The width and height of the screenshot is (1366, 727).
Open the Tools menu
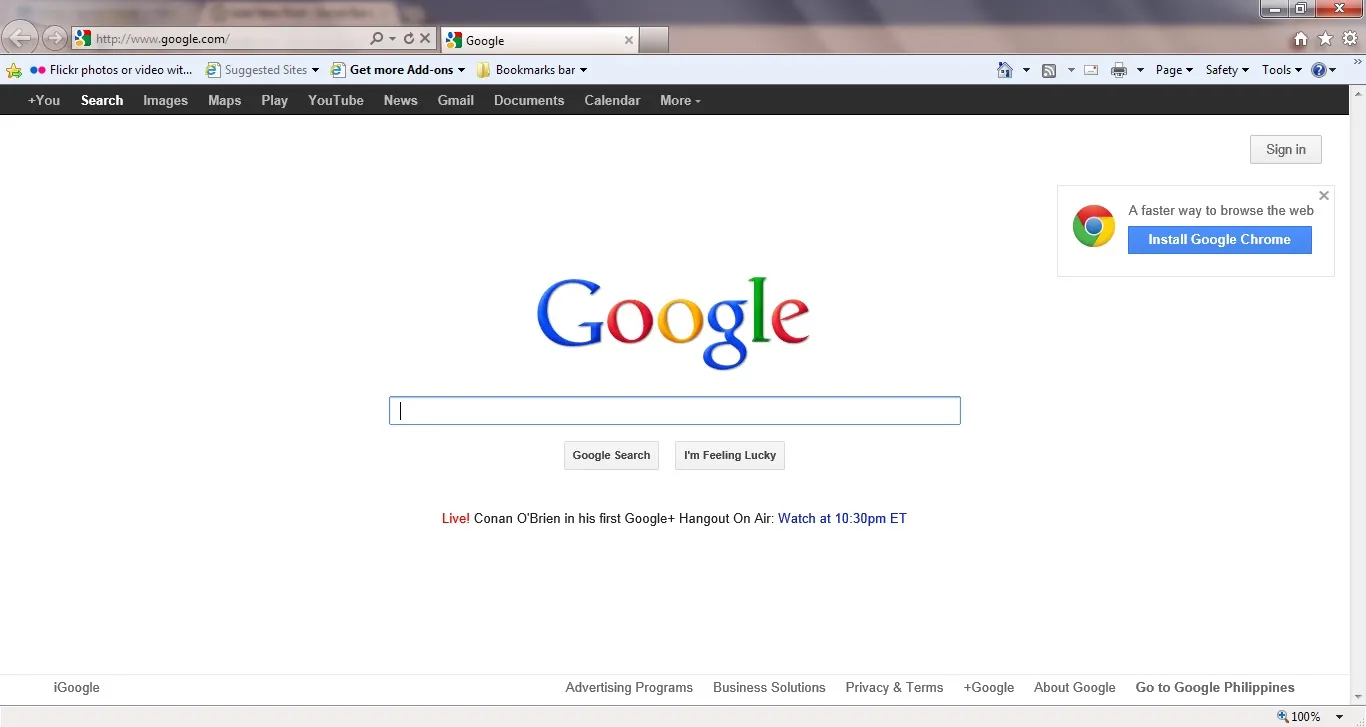pyautogui.click(x=1282, y=70)
